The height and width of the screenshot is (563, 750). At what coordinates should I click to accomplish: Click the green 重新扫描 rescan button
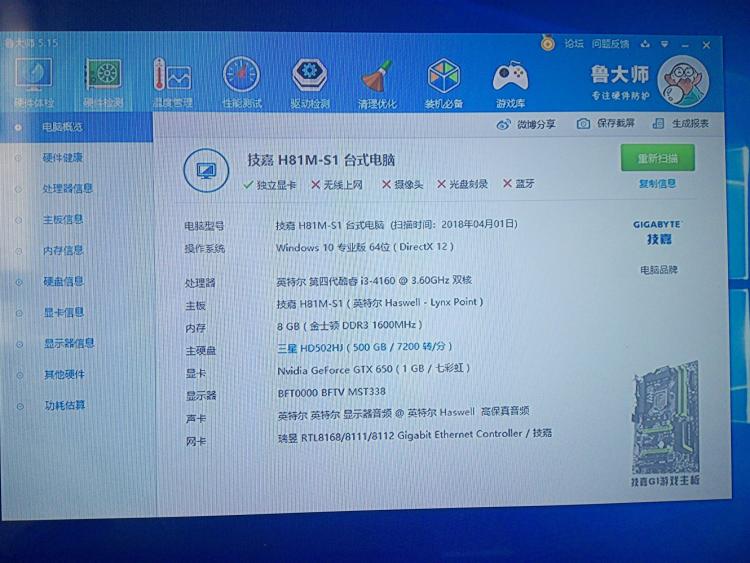[658, 158]
